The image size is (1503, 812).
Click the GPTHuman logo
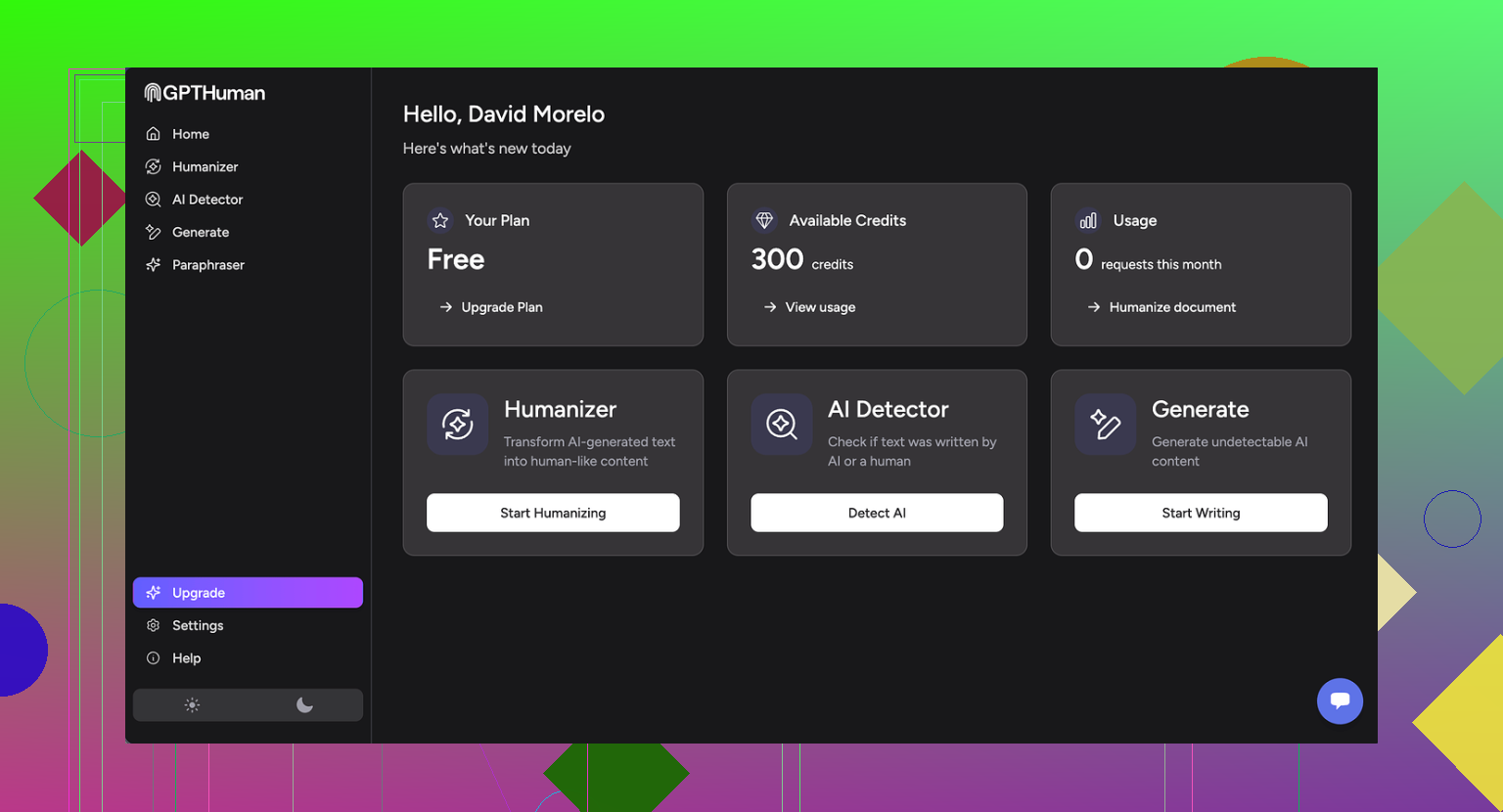click(205, 93)
